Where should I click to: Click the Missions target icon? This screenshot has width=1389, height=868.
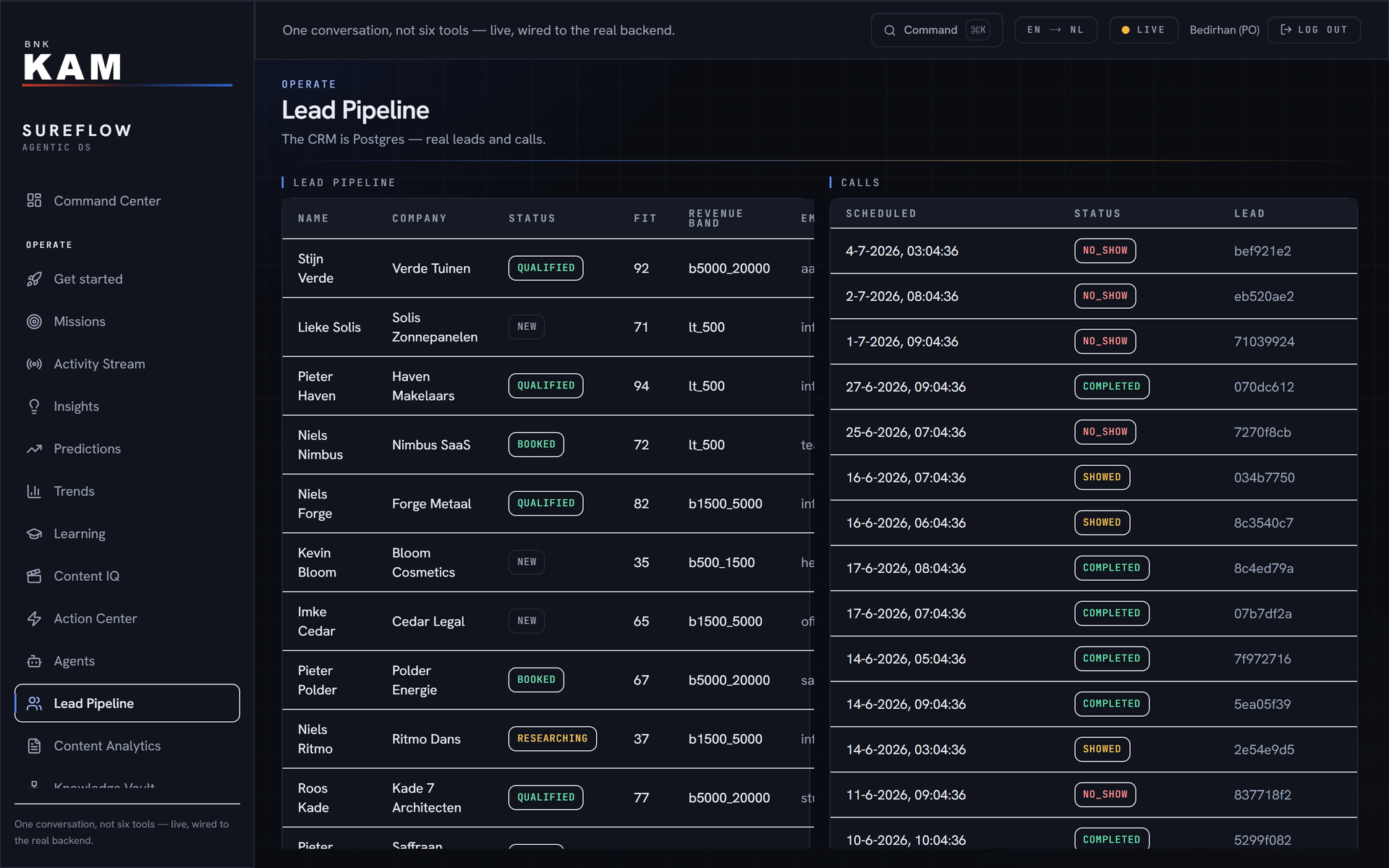(x=34, y=322)
